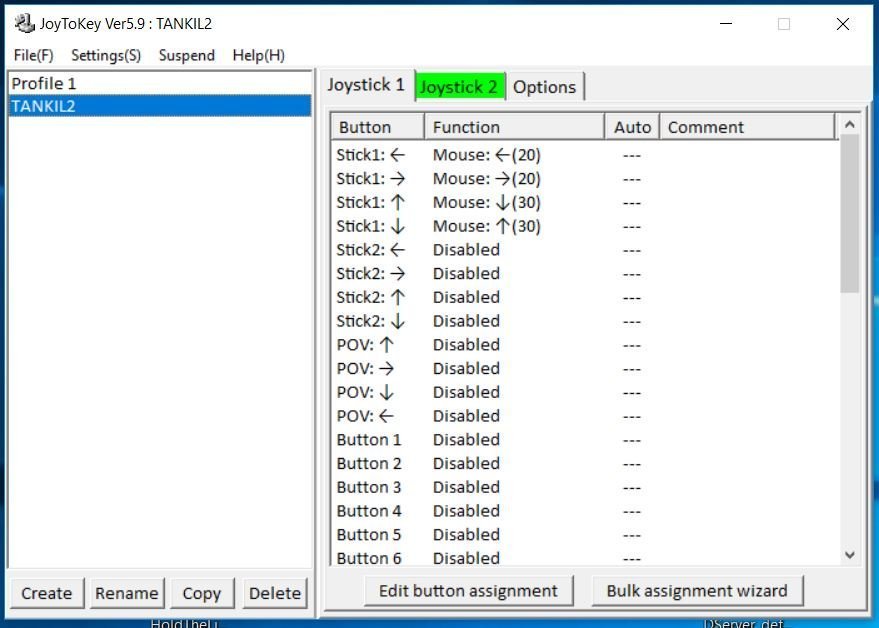Click the Function column header

[514, 127]
